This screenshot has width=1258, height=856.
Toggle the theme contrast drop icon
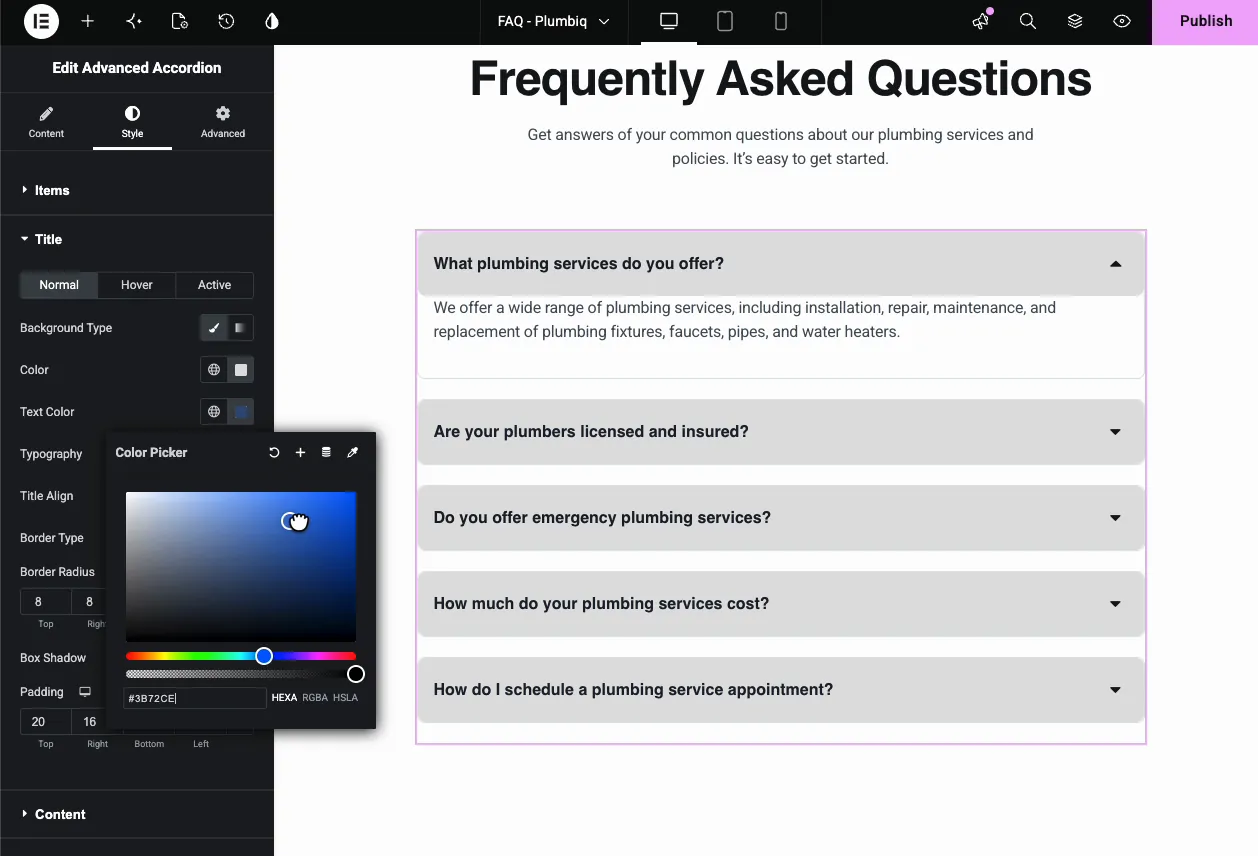272,21
